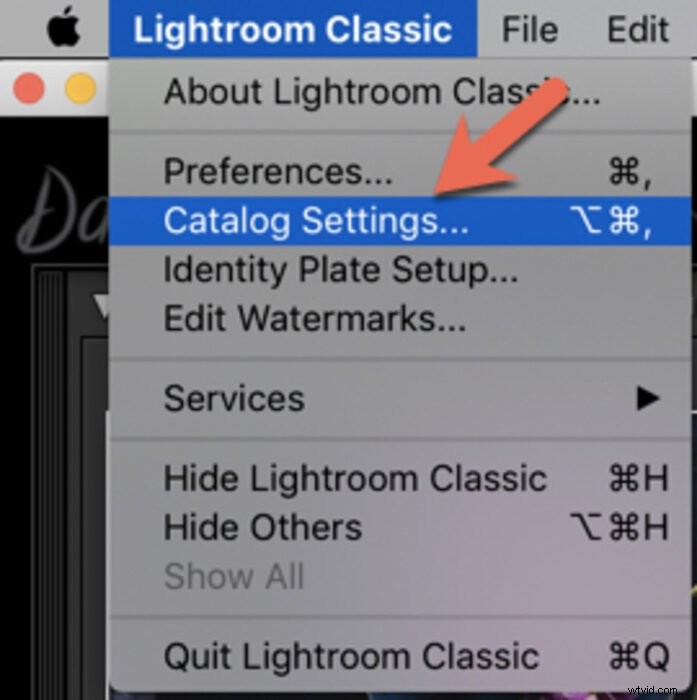Click the Services submenu arrow
The height and width of the screenshot is (700, 697).
(648, 398)
